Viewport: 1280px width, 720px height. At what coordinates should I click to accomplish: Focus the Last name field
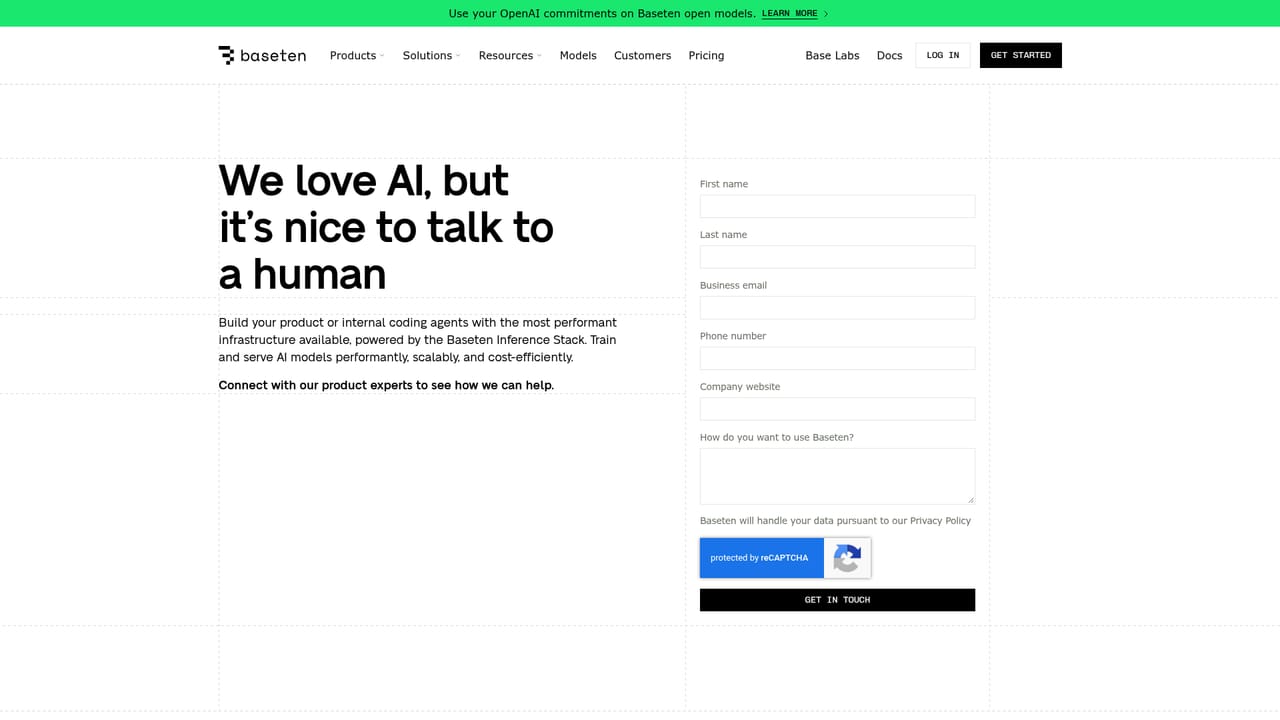click(837, 257)
